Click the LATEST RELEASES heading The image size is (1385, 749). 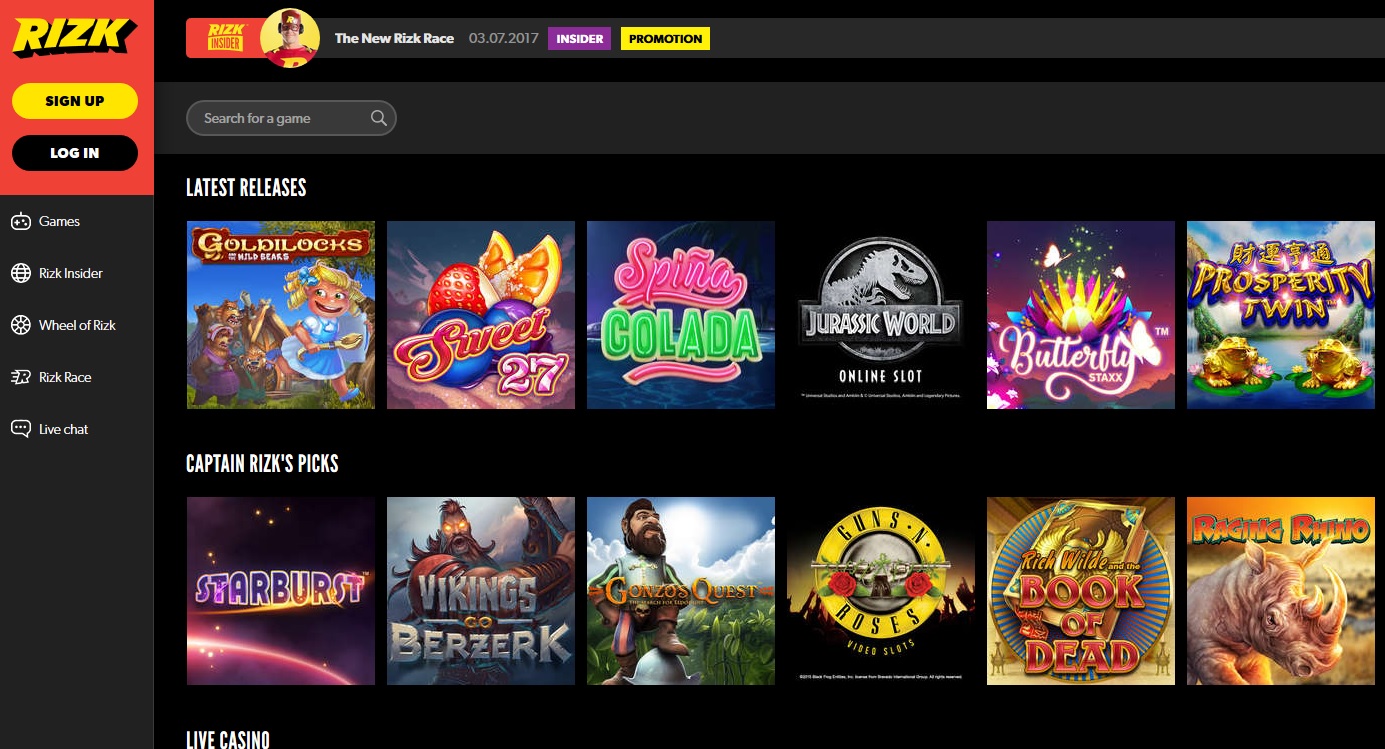pos(246,187)
